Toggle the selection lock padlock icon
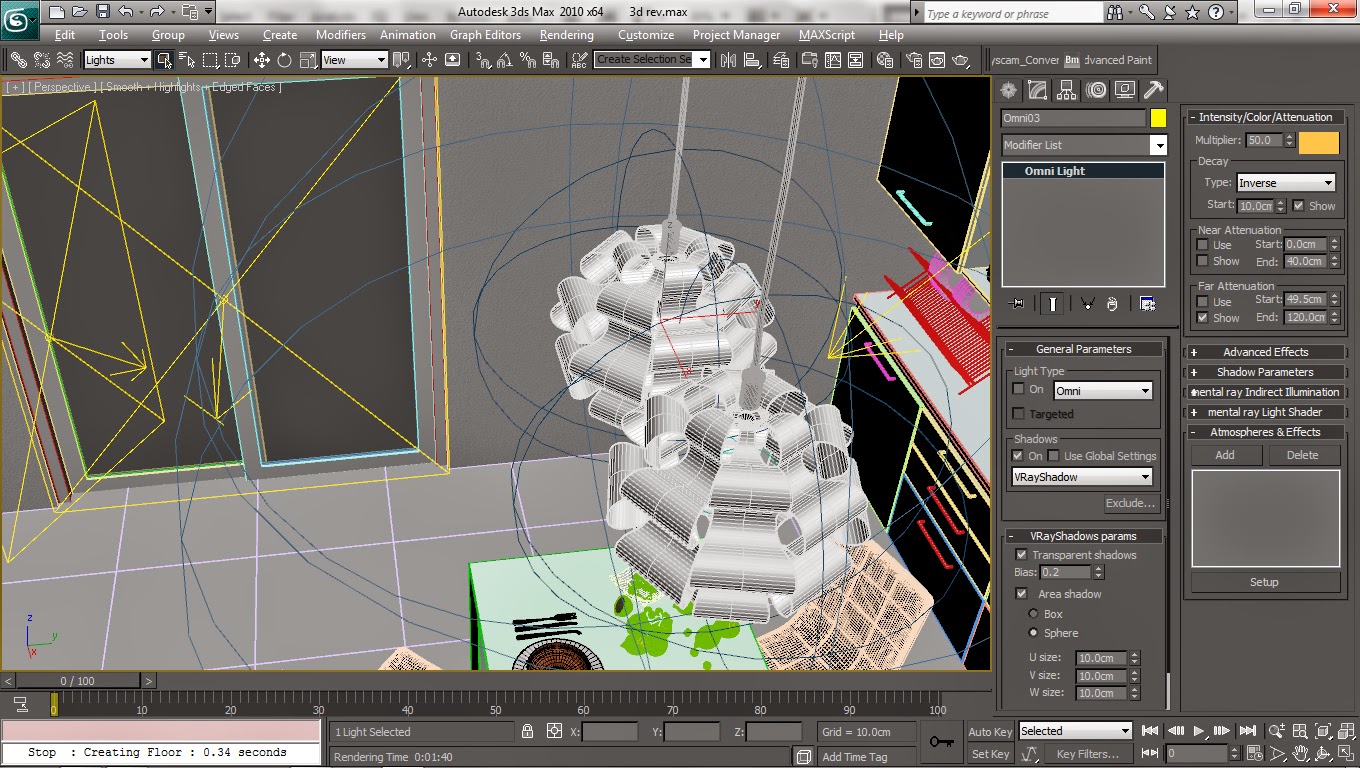Image resolution: width=1360 pixels, height=768 pixels. 528,732
